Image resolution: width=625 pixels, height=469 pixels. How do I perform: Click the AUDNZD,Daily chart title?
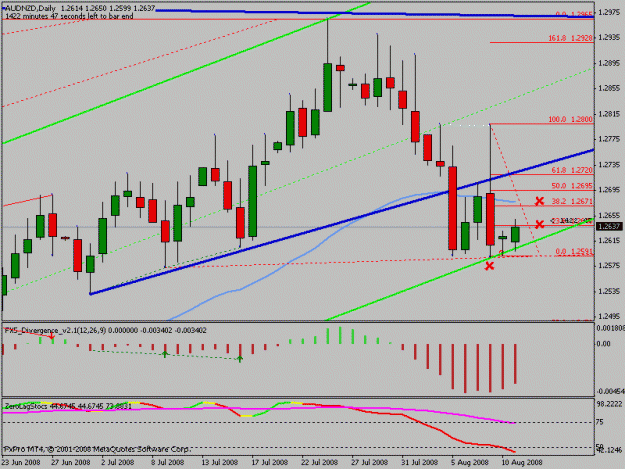[30, 8]
